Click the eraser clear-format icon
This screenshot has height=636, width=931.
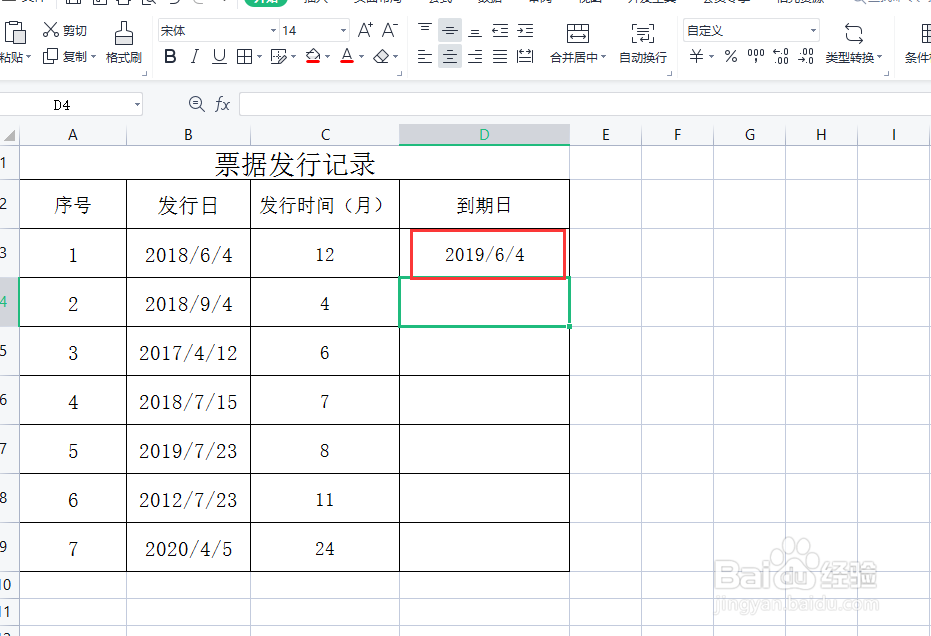[x=381, y=56]
